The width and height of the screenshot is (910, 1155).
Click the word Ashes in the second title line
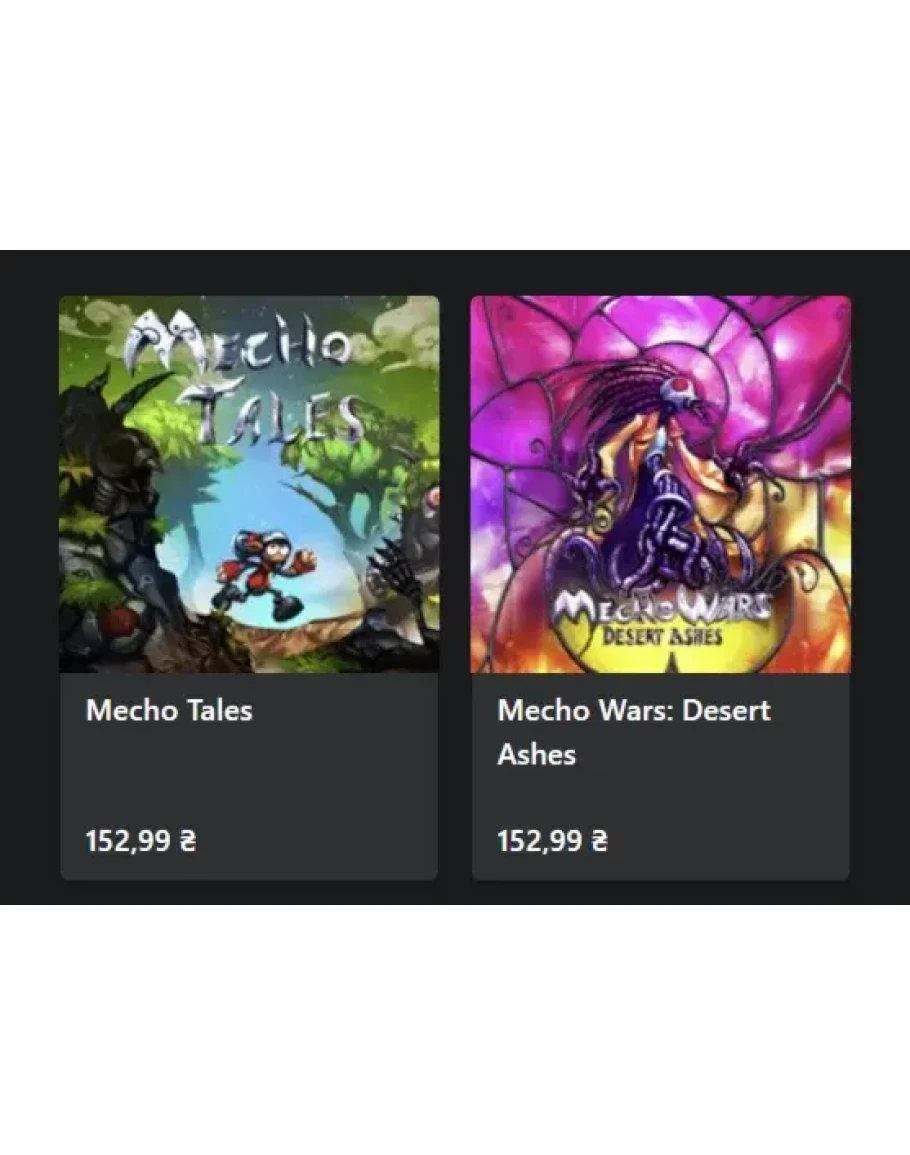536,755
